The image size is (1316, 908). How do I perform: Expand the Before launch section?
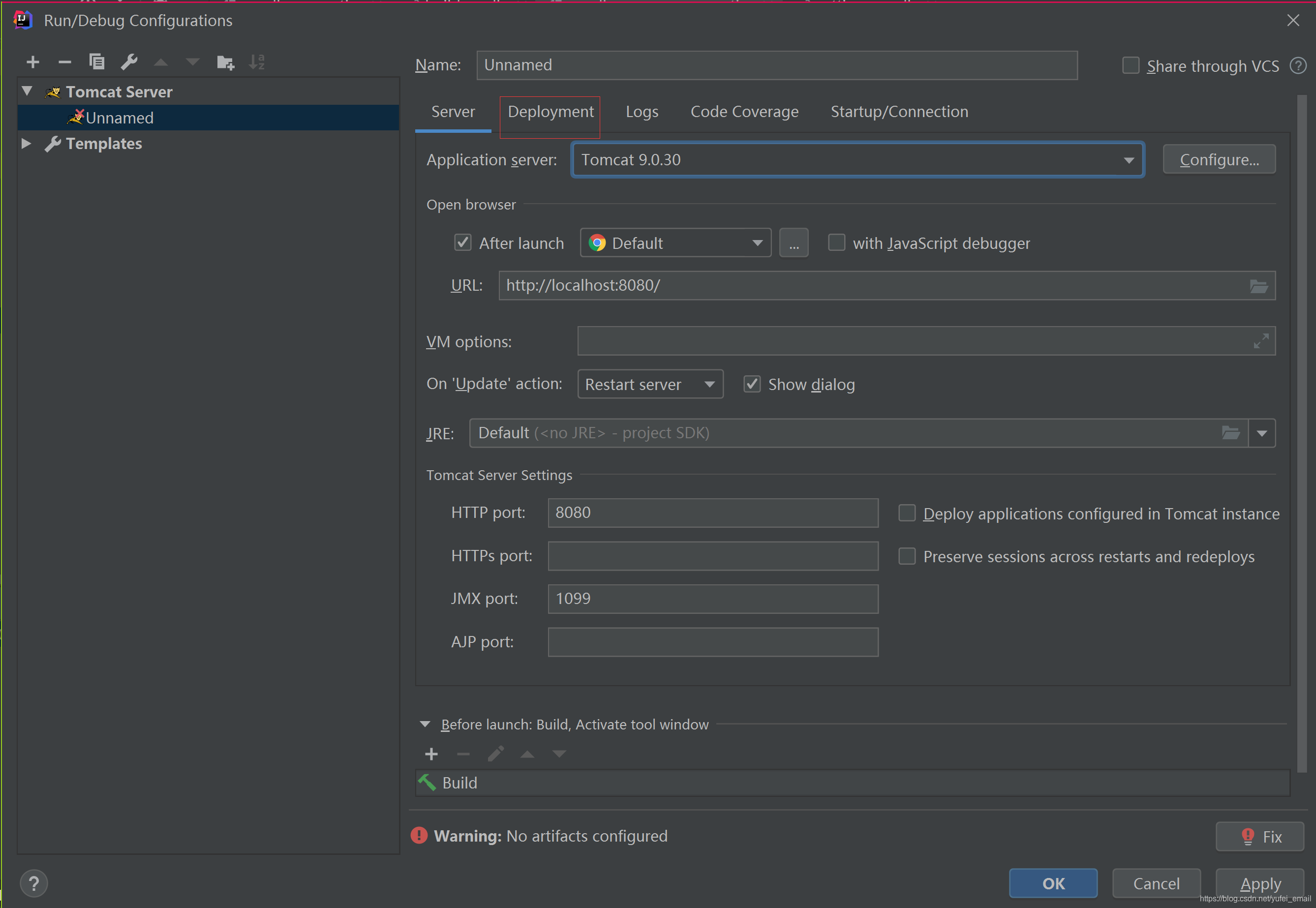click(x=425, y=724)
